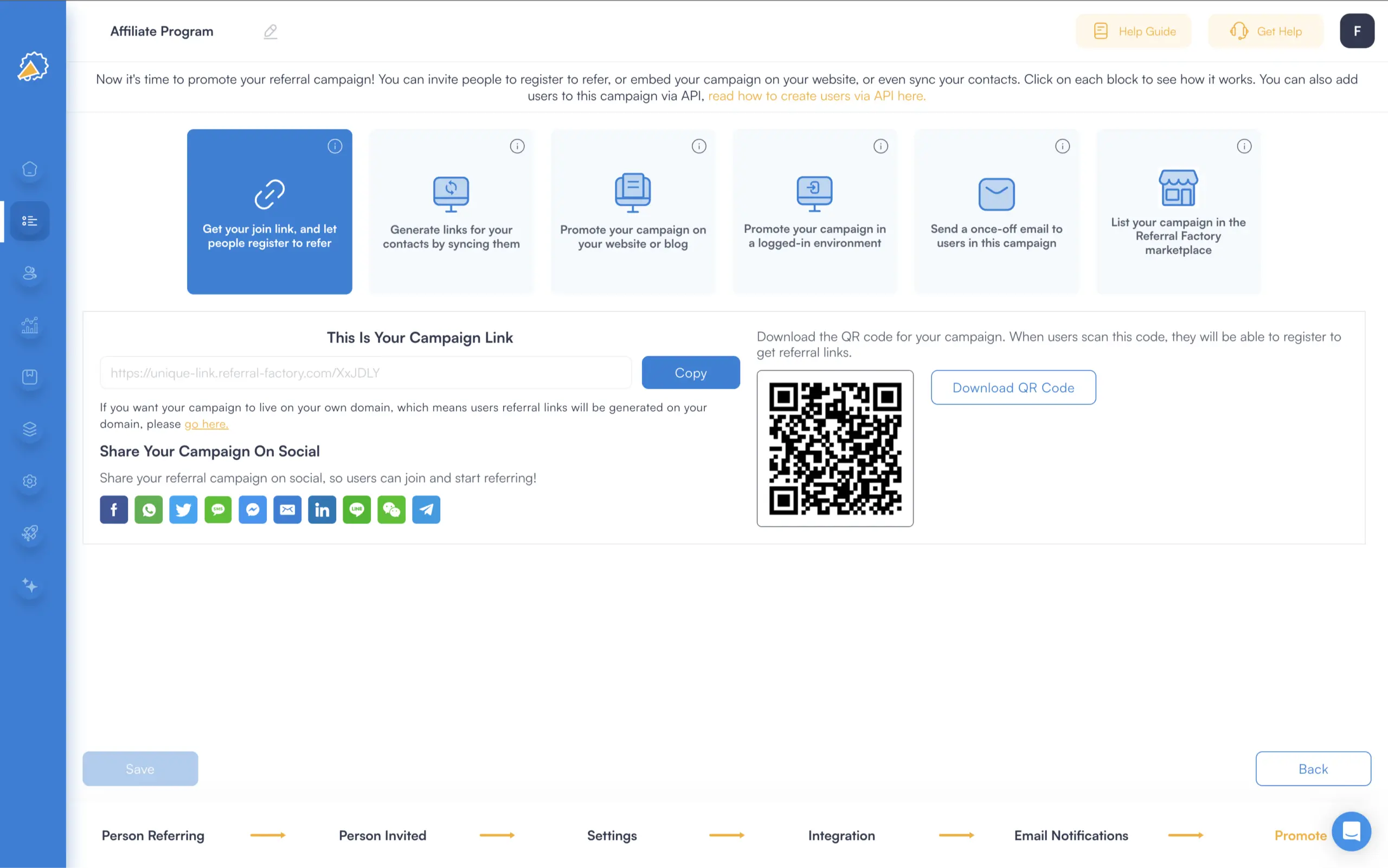Viewport: 1388px width, 868px height.
Task: Open the Help Guide
Action: (1133, 31)
